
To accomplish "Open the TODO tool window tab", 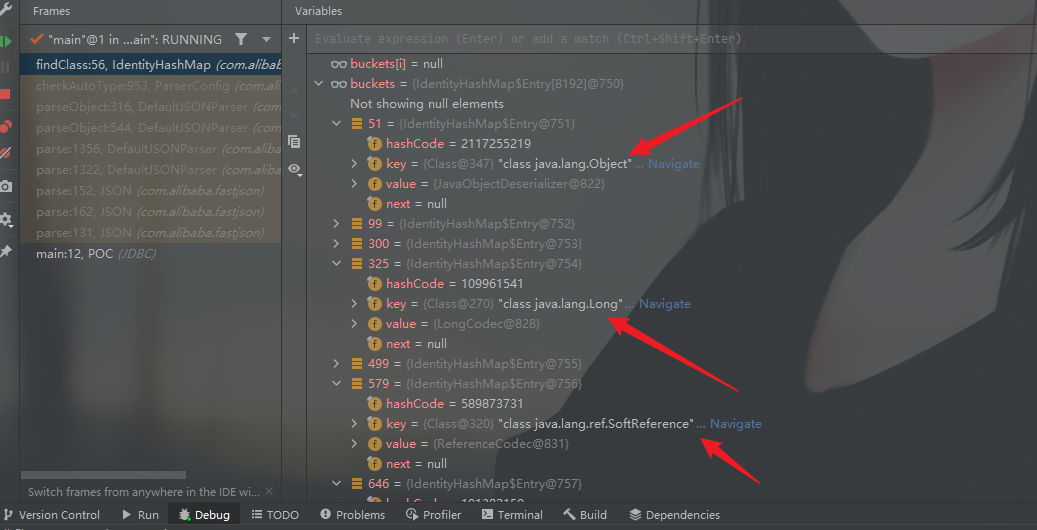I will pos(275,515).
